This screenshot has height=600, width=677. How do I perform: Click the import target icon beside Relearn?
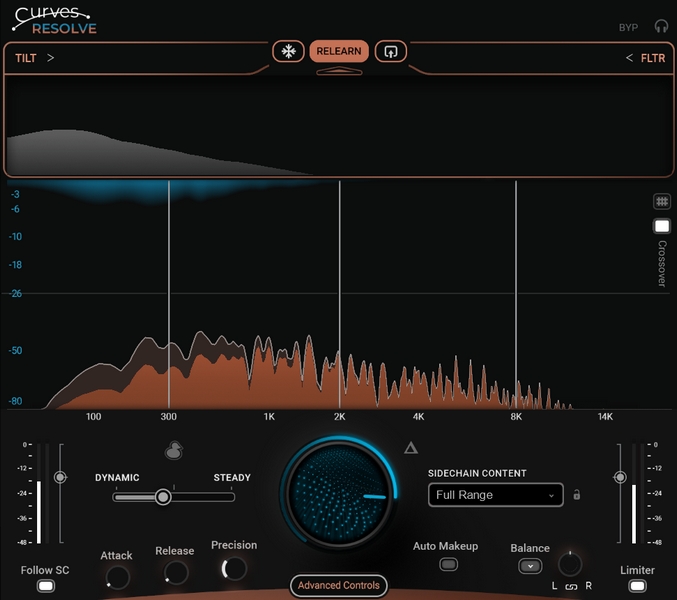(390, 51)
